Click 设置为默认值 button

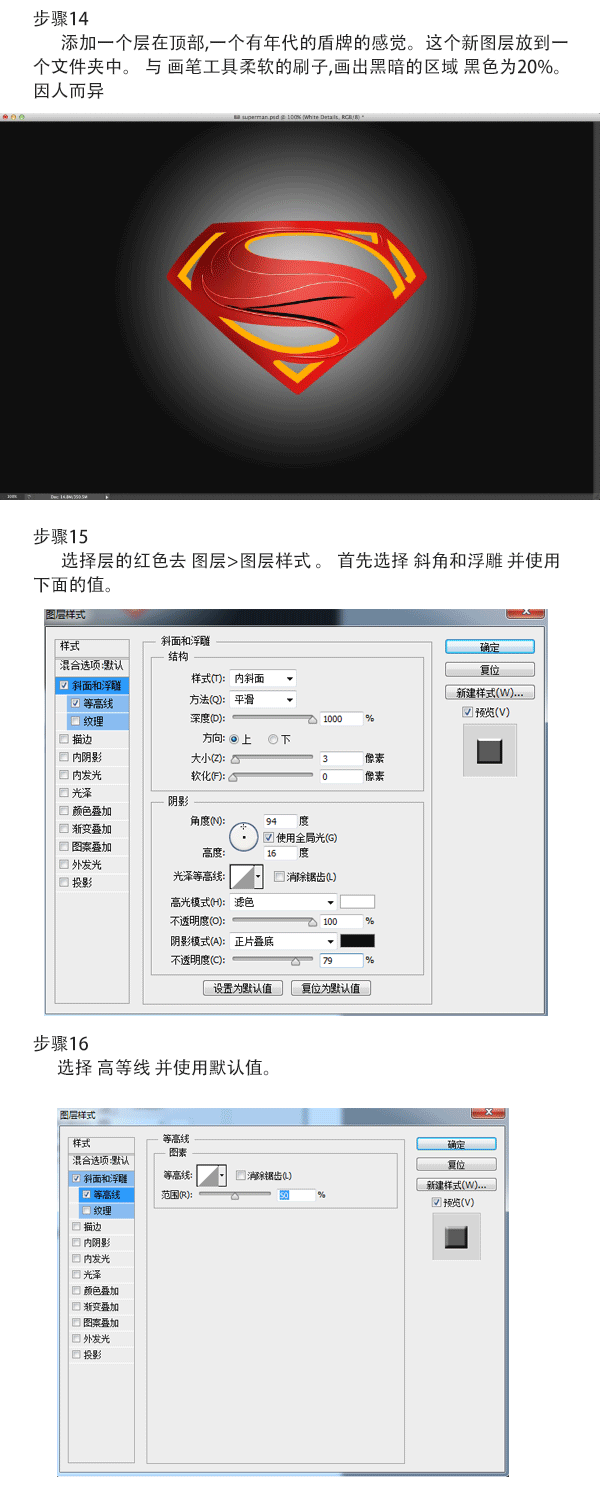242,988
